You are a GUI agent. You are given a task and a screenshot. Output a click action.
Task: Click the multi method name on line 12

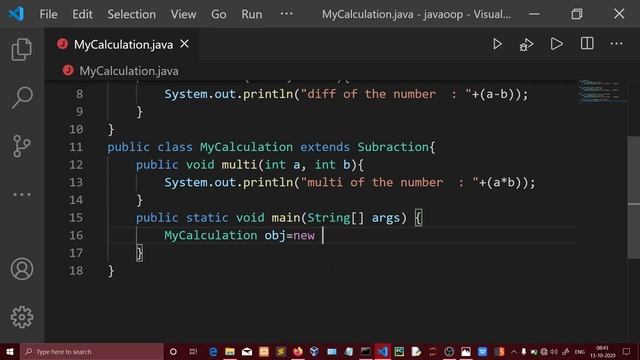[x=239, y=164]
